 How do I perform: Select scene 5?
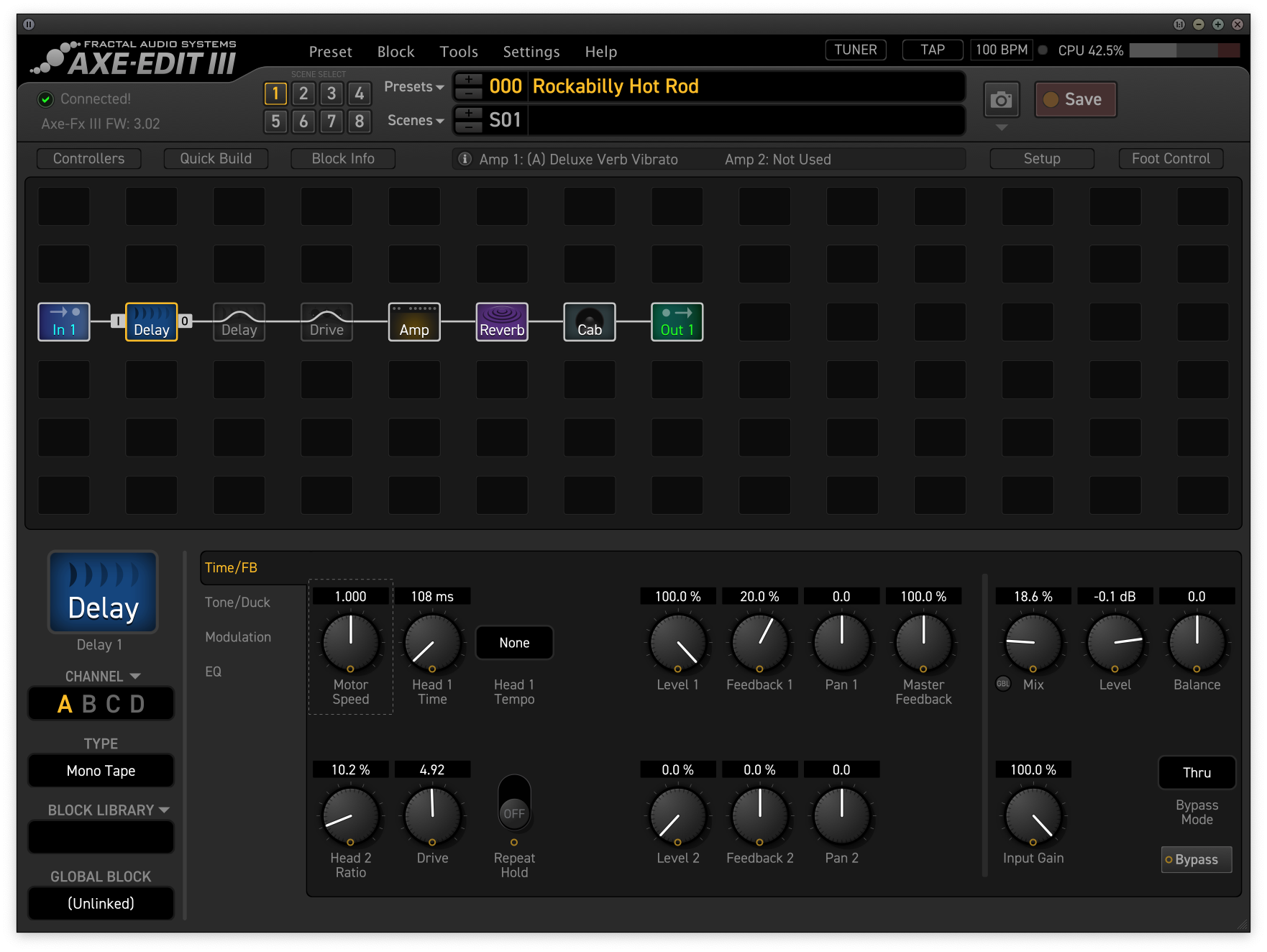pyautogui.click(x=275, y=121)
